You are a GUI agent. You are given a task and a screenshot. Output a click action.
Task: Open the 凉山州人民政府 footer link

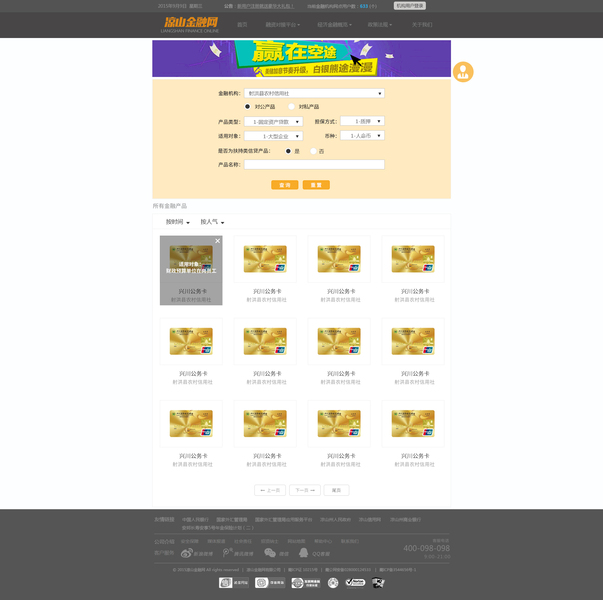click(335, 520)
